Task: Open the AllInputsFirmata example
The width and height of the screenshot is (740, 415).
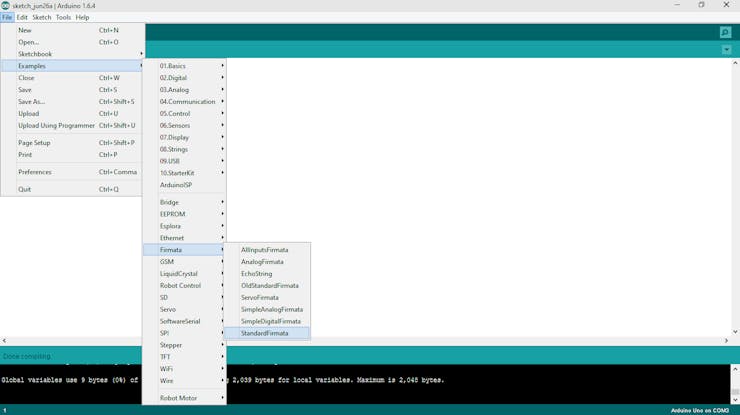Action: click(264, 250)
